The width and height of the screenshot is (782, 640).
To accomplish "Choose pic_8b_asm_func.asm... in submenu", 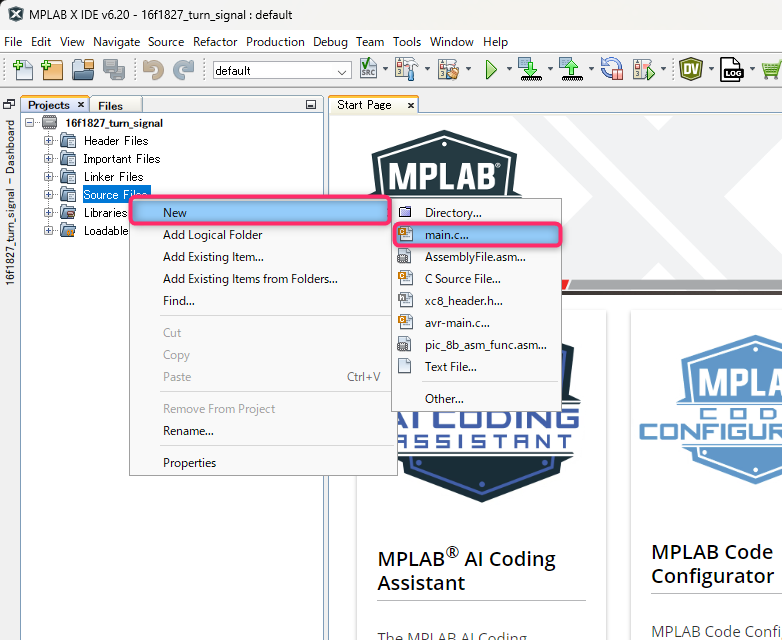I will coord(477,345).
